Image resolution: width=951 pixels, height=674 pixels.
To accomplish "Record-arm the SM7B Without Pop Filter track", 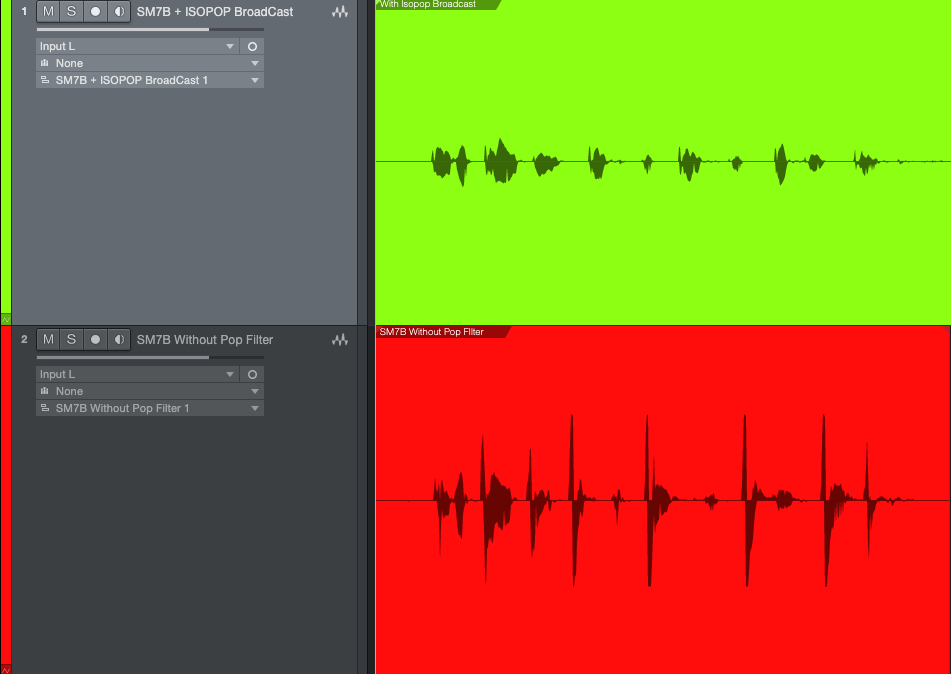I will (96, 339).
